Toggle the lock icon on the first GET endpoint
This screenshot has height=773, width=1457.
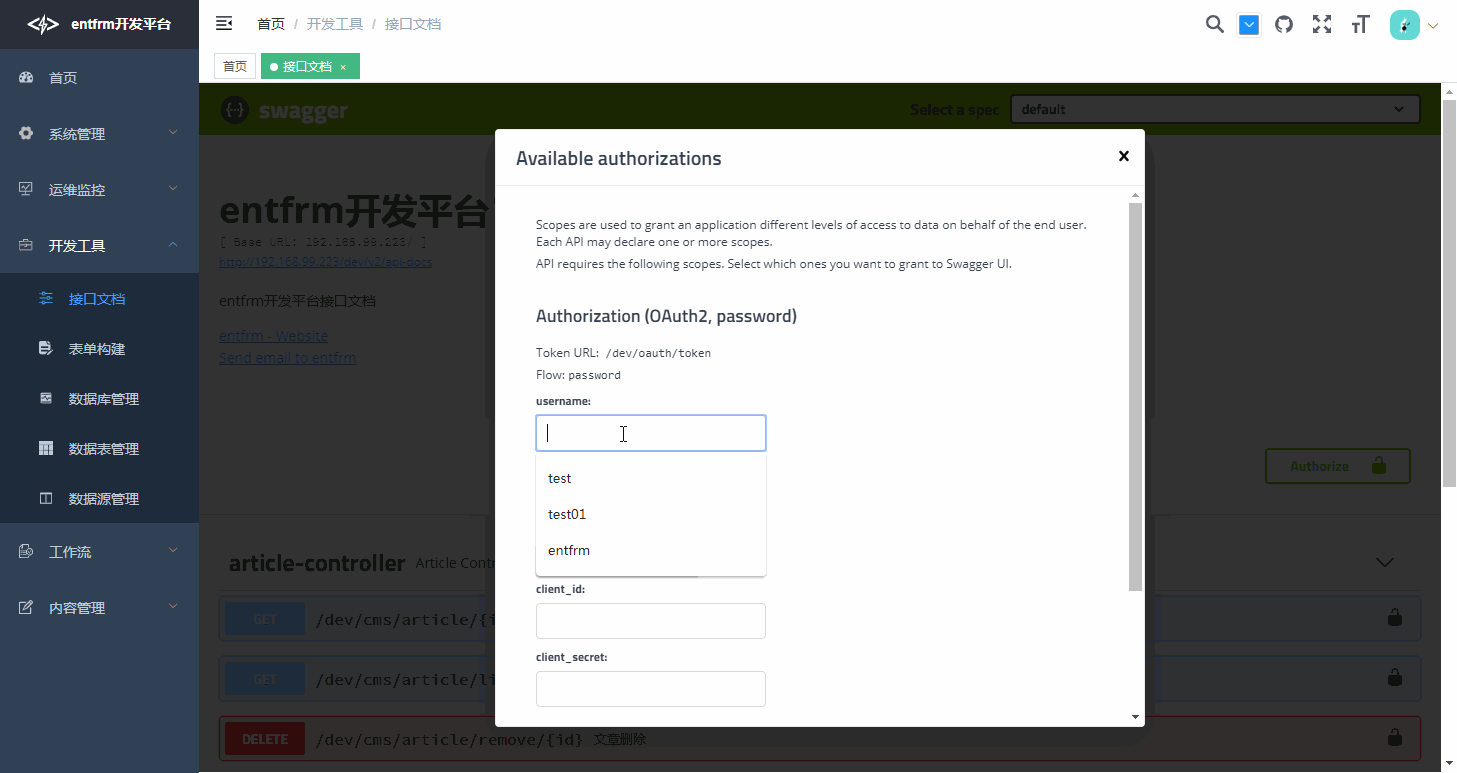coord(1394,618)
